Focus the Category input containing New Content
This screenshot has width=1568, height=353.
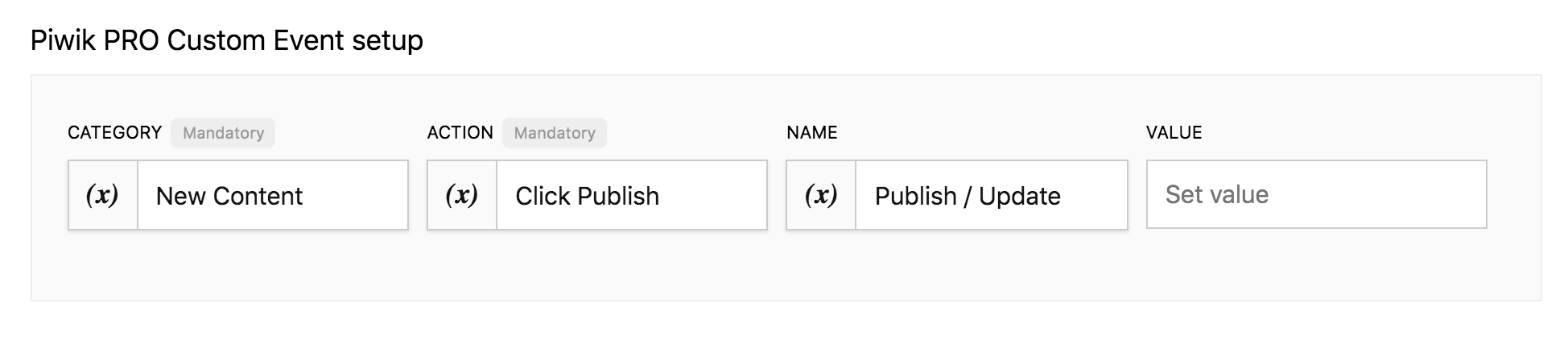pos(273,195)
